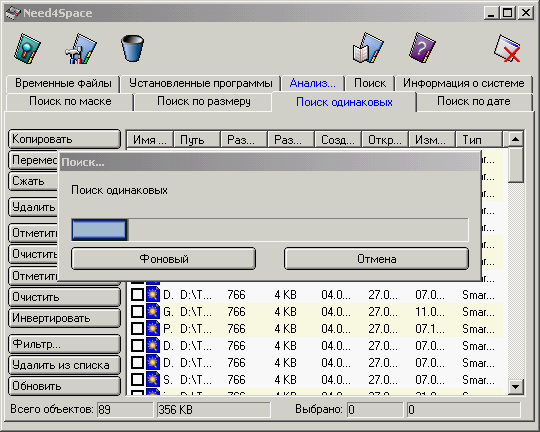Viewport: 540px width, 432px height.
Task: Click the search progress bar
Action: coord(270,230)
